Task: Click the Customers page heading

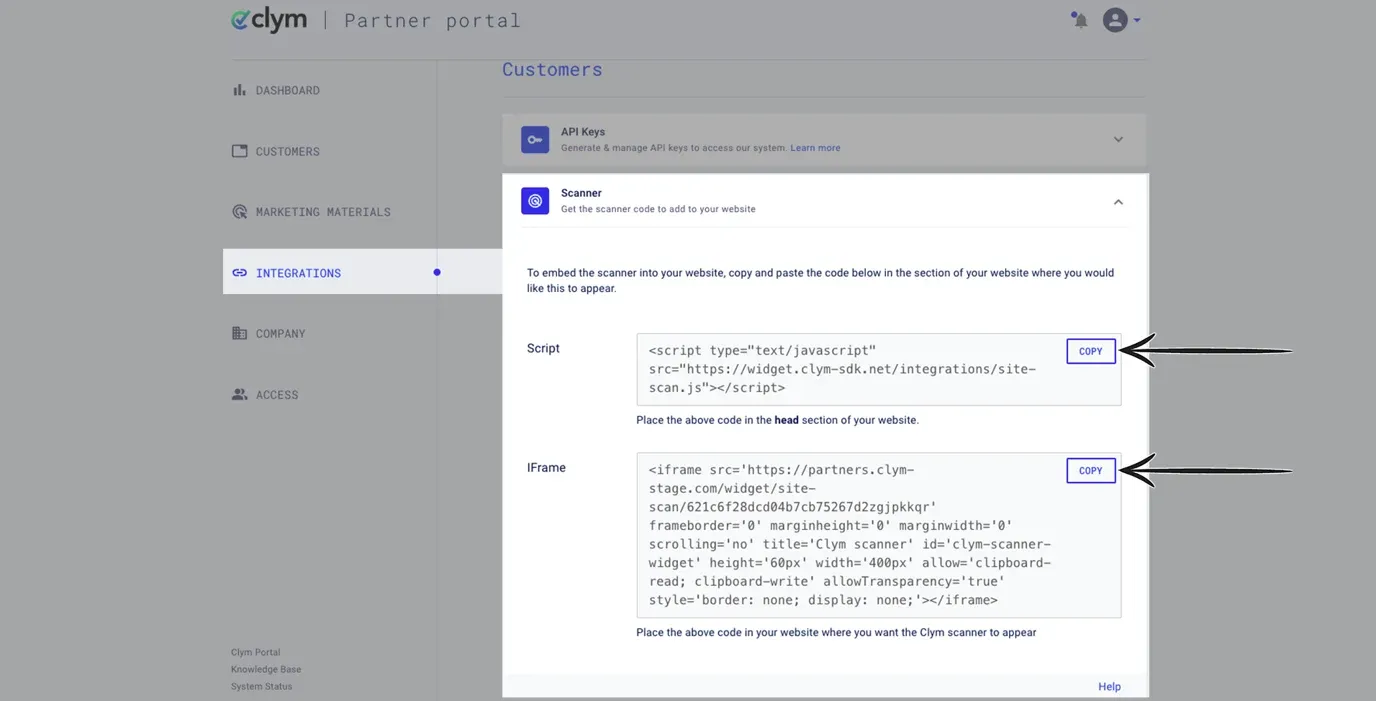Action: click(552, 69)
